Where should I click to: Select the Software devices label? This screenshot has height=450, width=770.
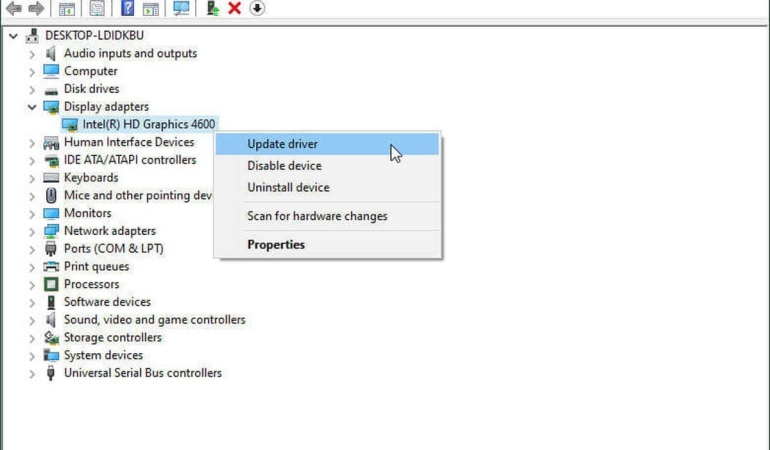click(x=108, y=302)
